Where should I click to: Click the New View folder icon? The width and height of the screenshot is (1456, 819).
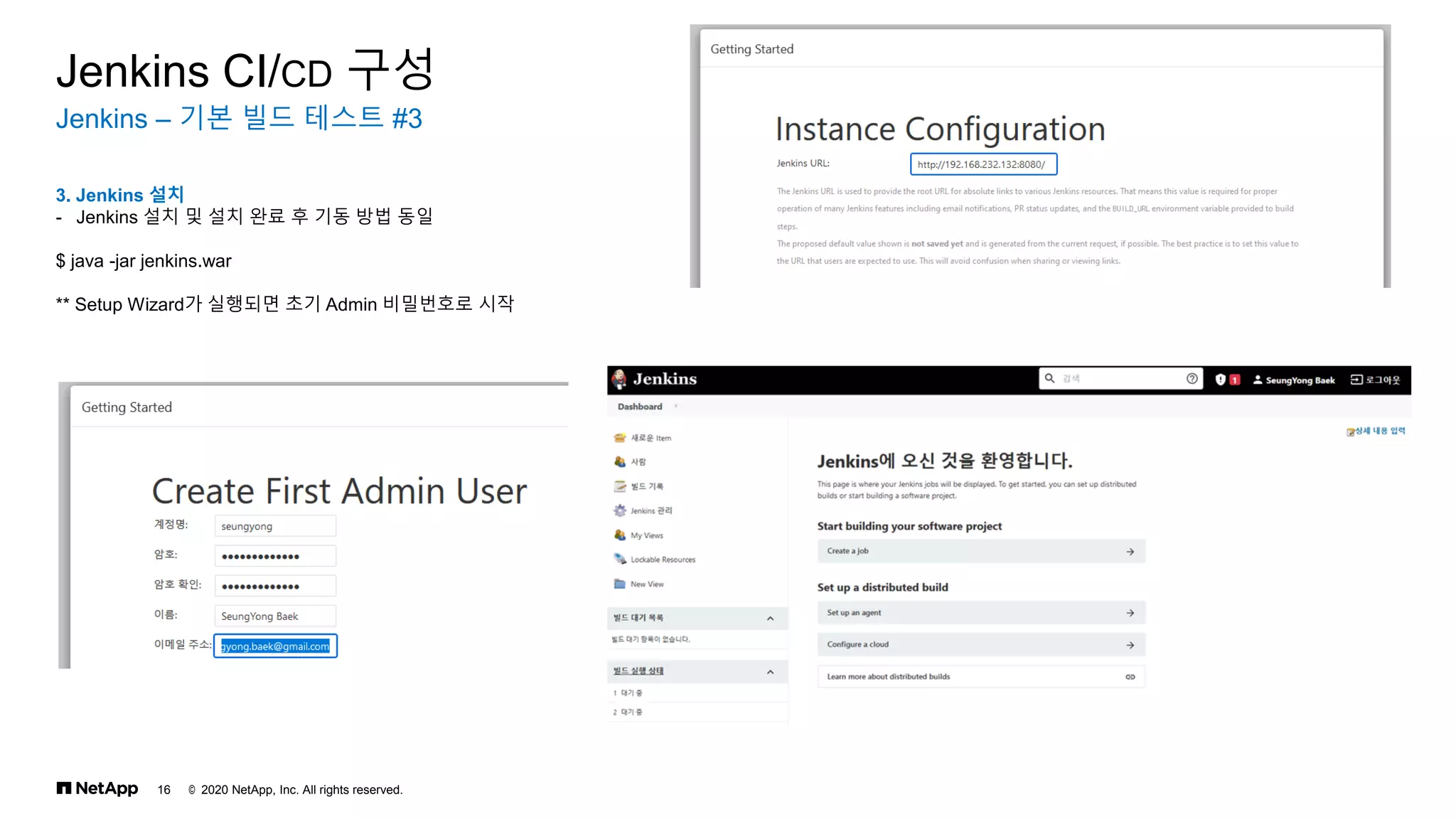620,584
